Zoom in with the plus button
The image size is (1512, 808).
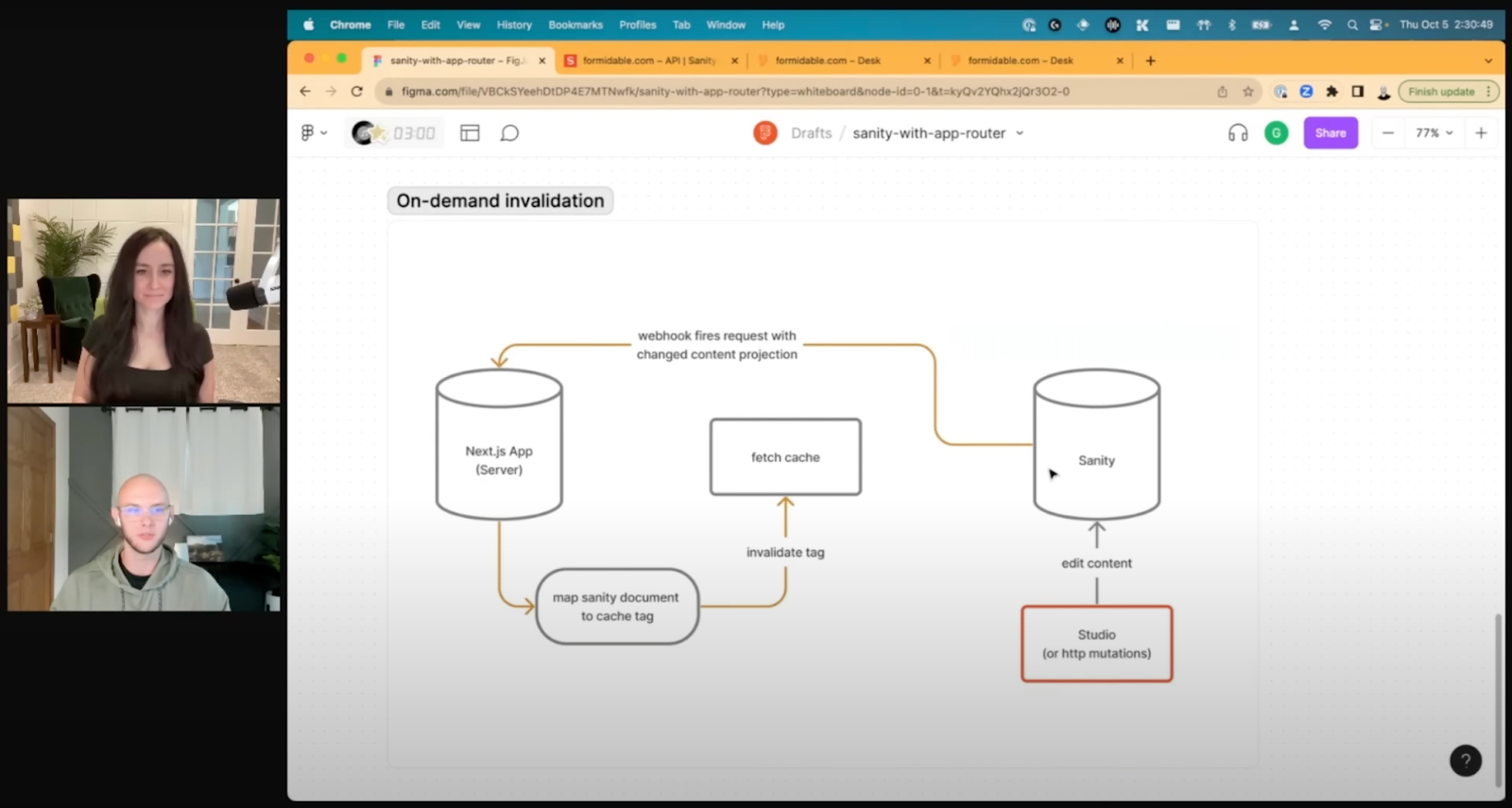[x=1481, y=133]
